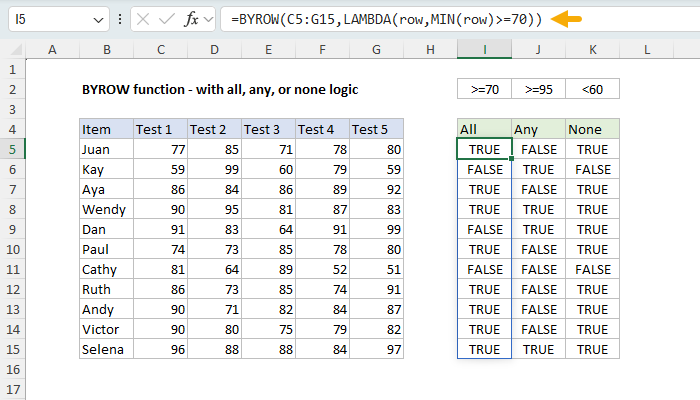Viewport: 700px width, 400px height.
Task: Select row 11 header
Action: point(12,269)
